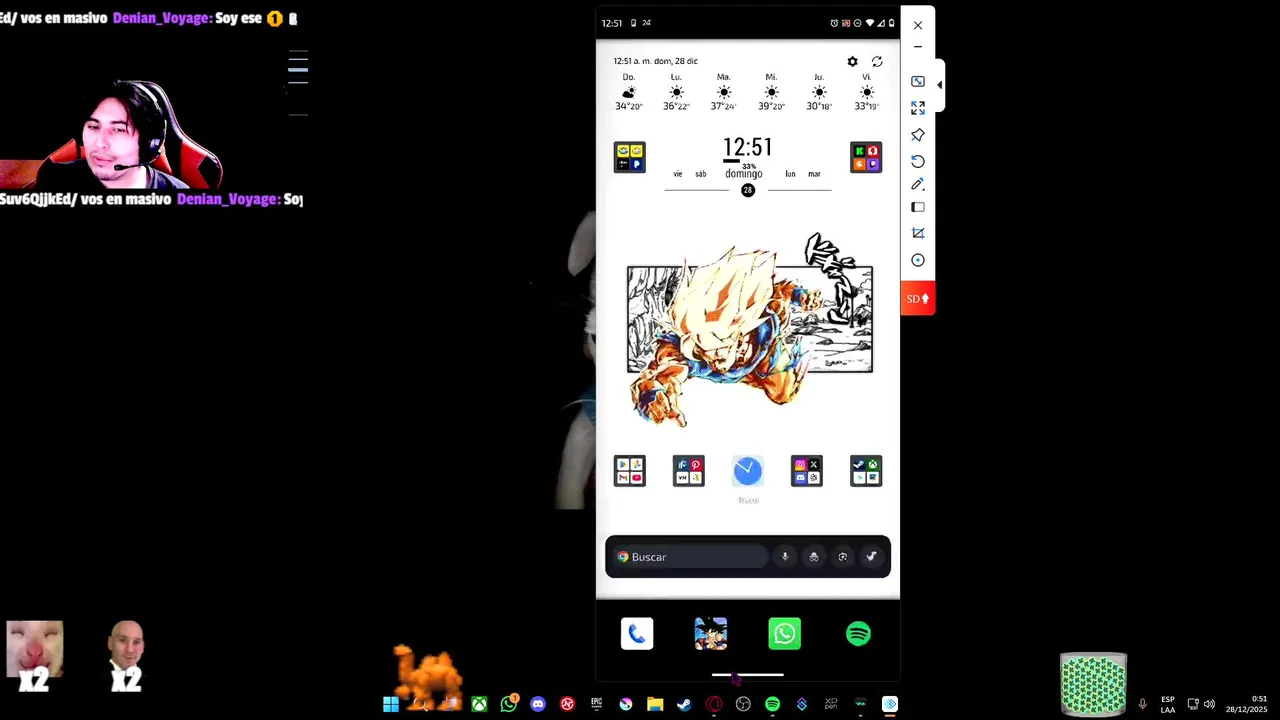Open File Explorer from the taskbar

coord(655,704)
